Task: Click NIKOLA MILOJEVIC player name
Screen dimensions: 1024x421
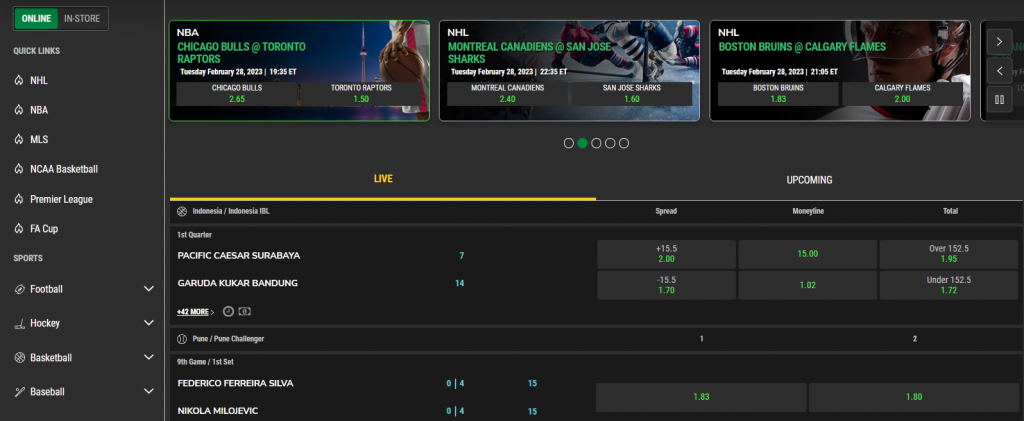Action: pyautogui.click(x=217, y=411)
